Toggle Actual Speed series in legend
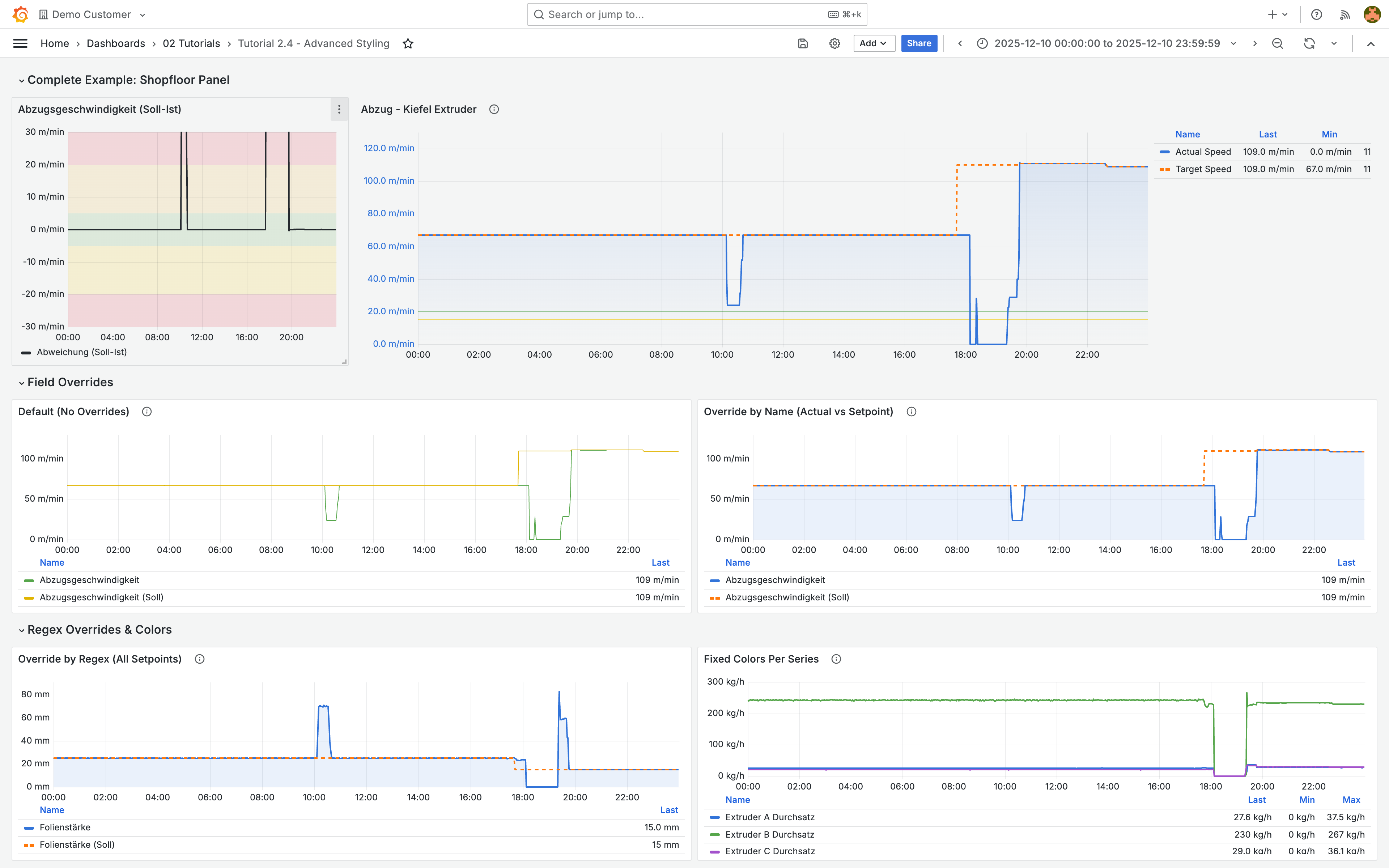This screenshot has height=868, width=1389. tap(1202, 152)
